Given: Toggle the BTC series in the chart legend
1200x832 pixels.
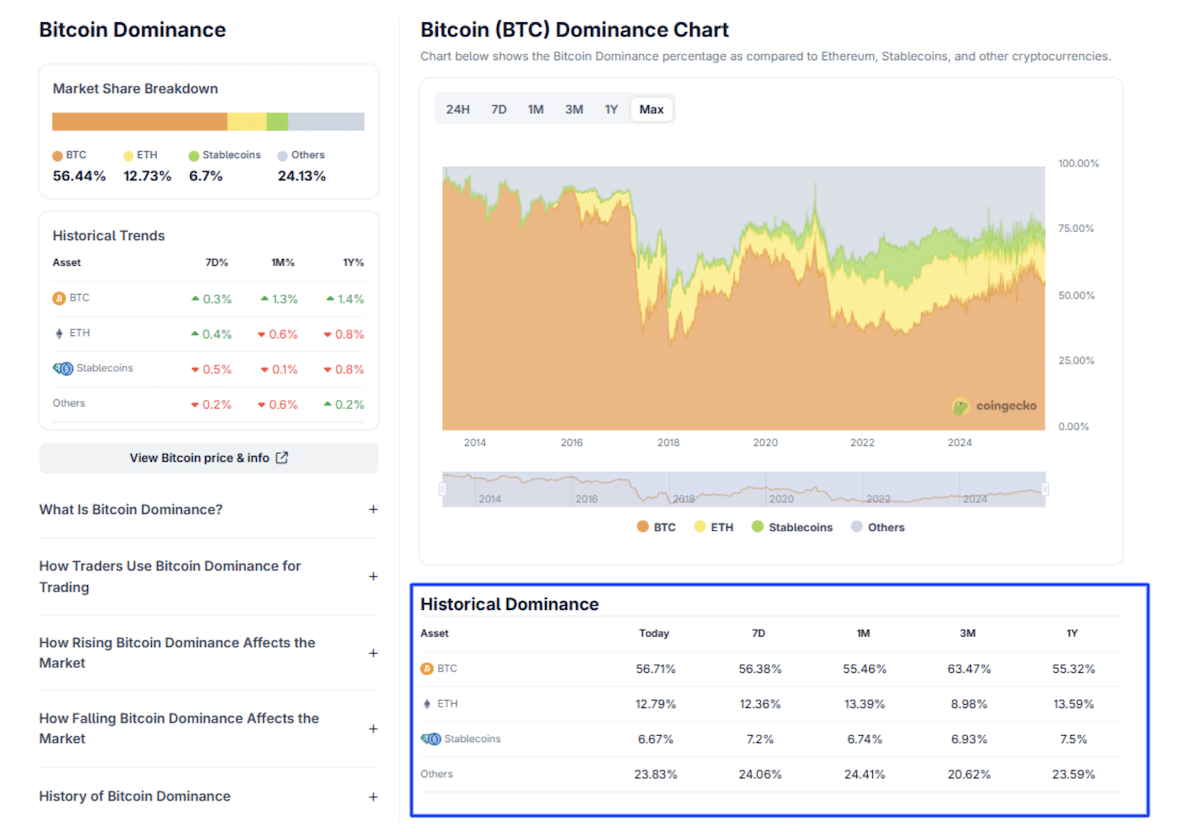Looking at the screenshot, I should [x=656, y=526].
